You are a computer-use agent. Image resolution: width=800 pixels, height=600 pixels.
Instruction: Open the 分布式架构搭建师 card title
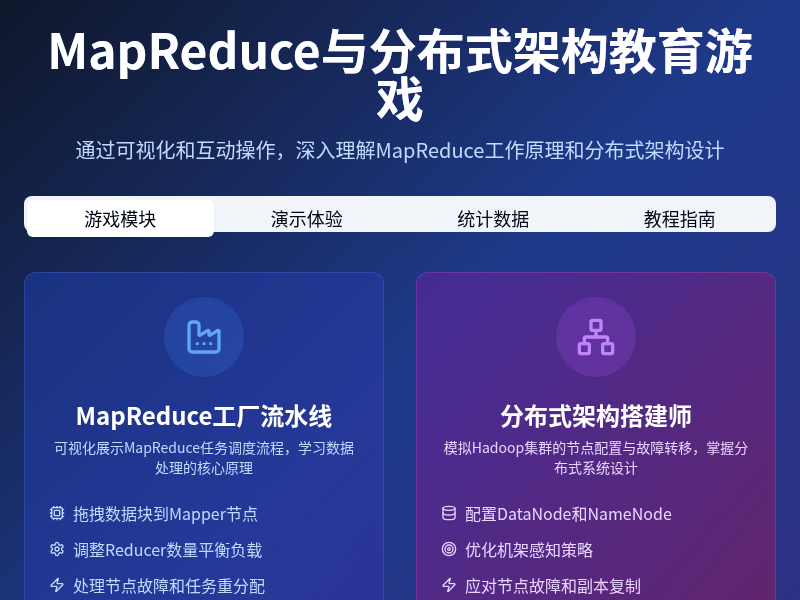pos(595,416)
